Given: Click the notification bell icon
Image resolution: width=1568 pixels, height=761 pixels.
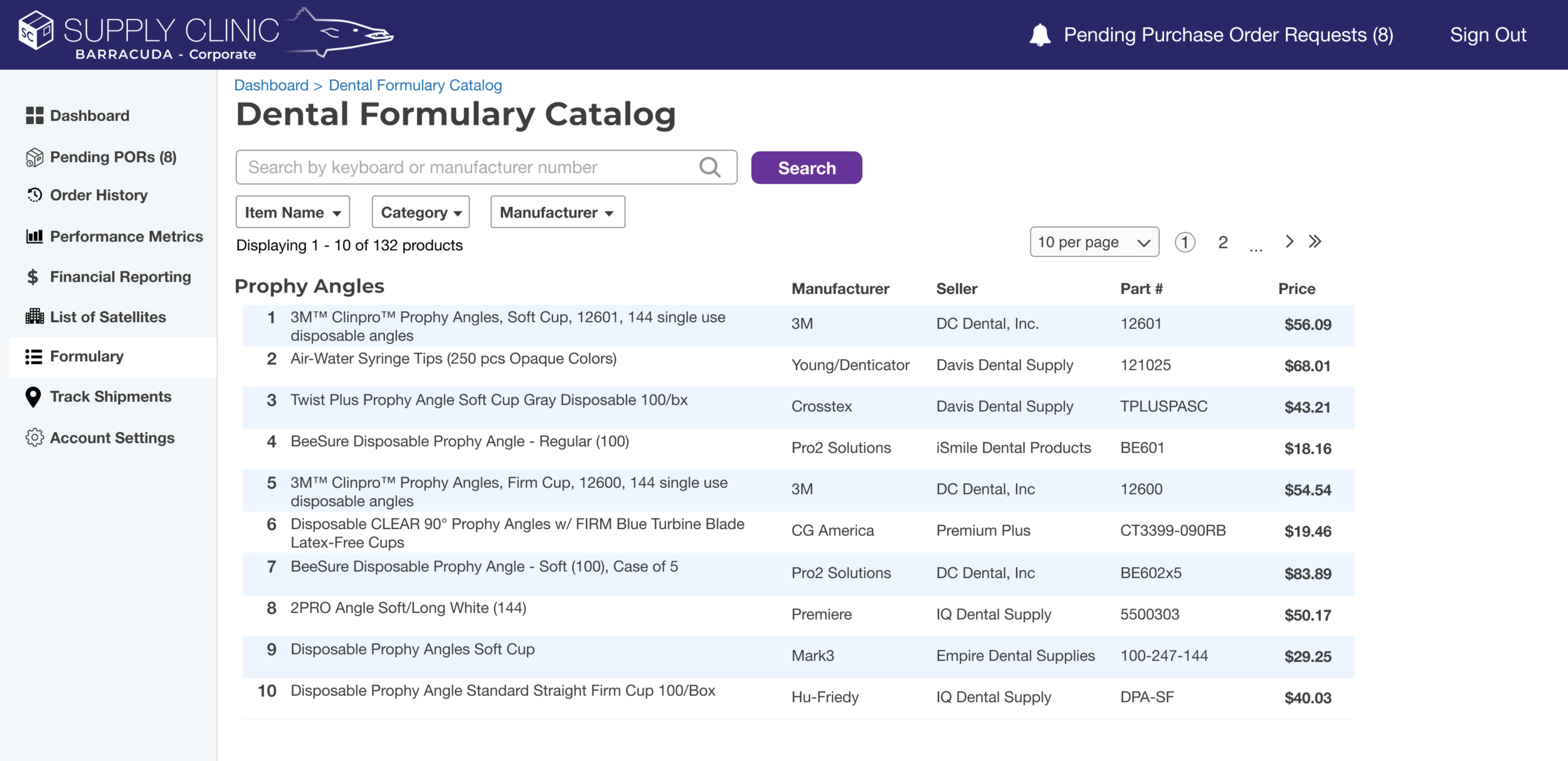Looking at the screenshot, I should coord(1040,34).
